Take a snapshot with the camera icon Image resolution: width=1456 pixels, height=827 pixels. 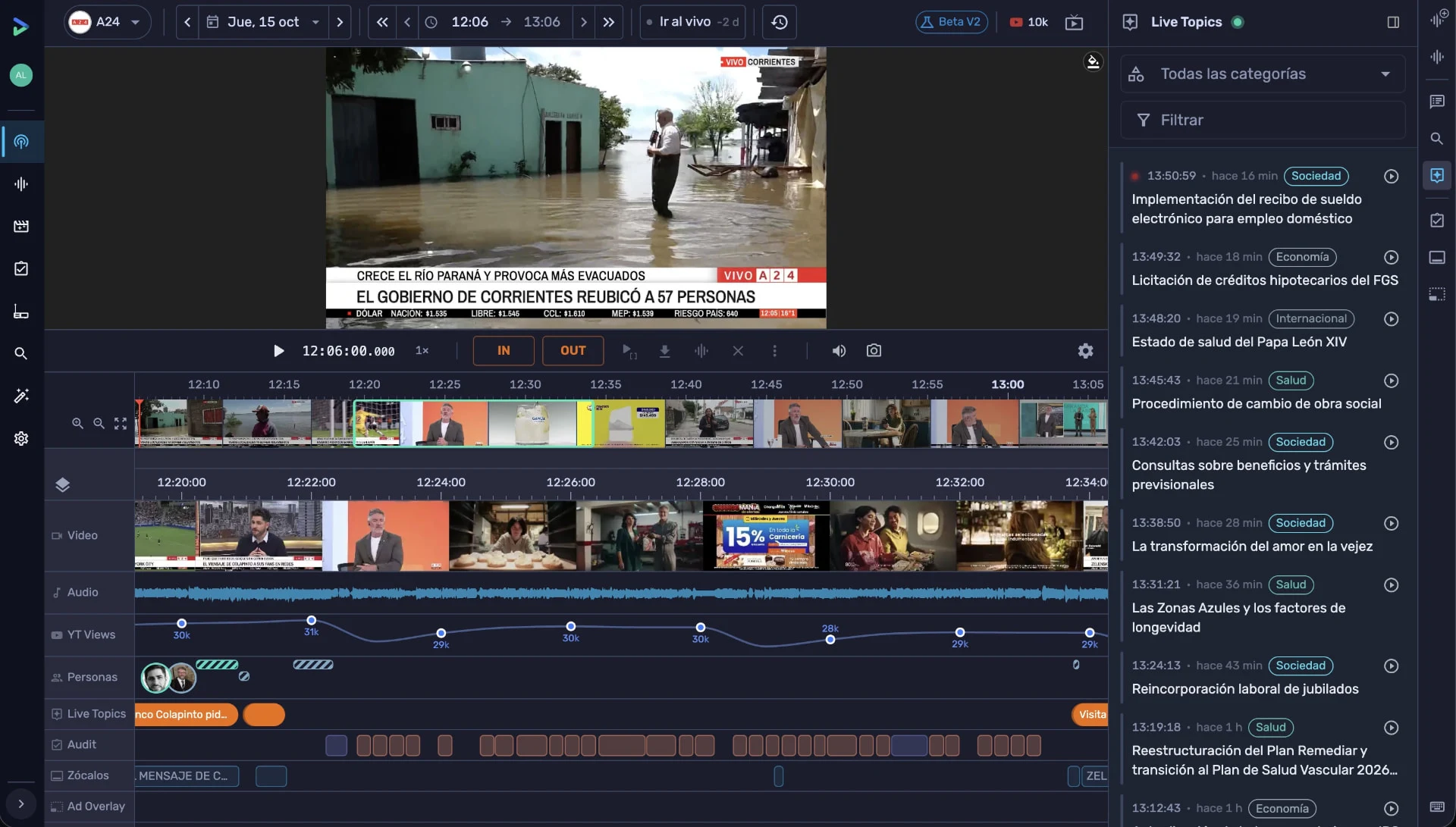tap(874, 351)
